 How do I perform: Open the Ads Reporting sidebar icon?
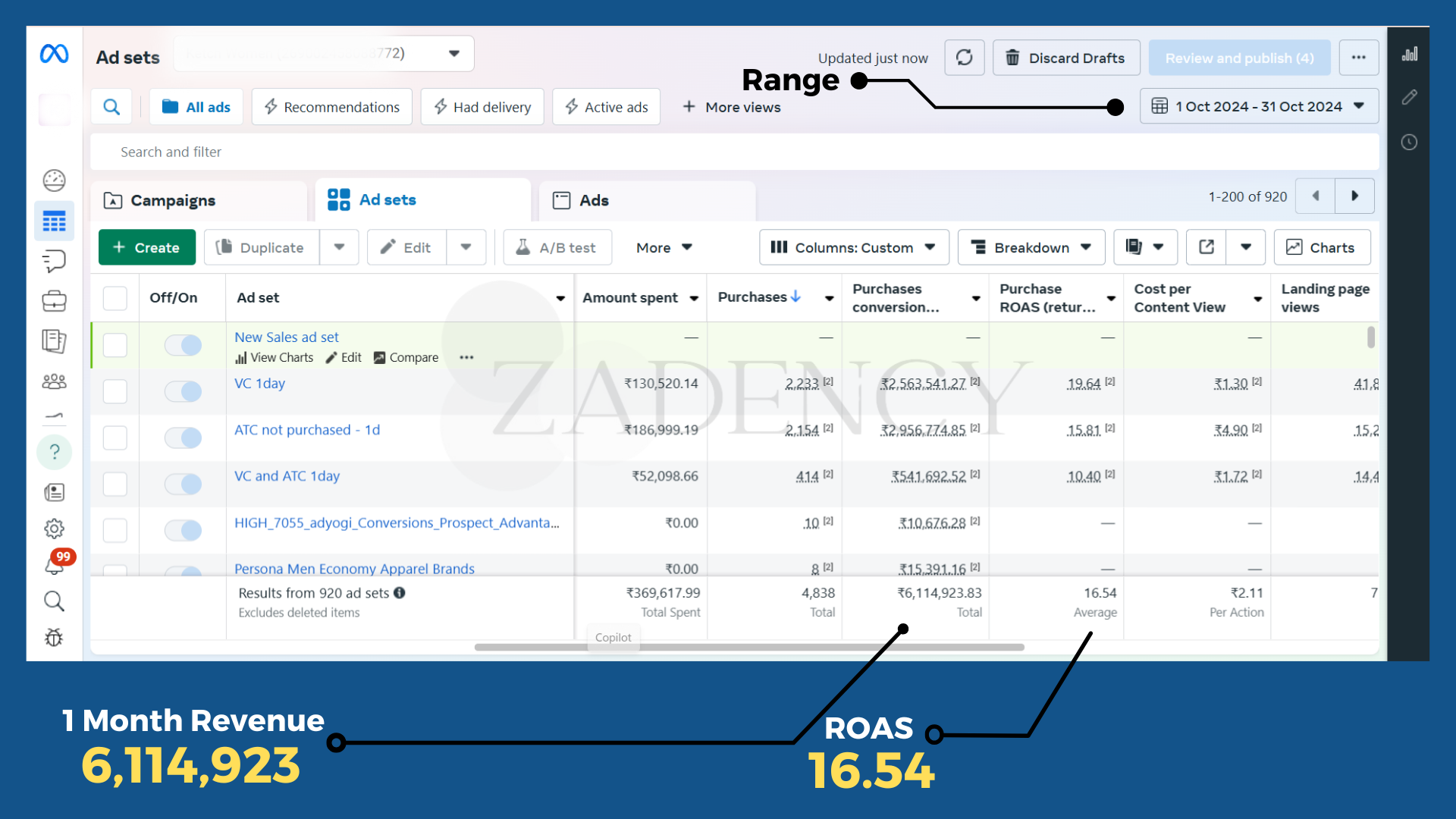point(54,340)
